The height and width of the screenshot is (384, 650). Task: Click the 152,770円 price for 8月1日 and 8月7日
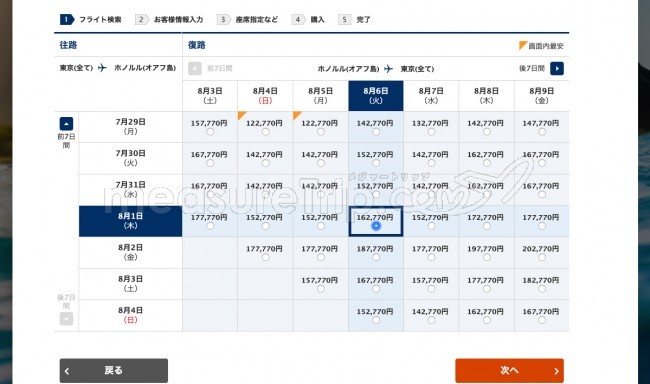[x=430, y=217]
